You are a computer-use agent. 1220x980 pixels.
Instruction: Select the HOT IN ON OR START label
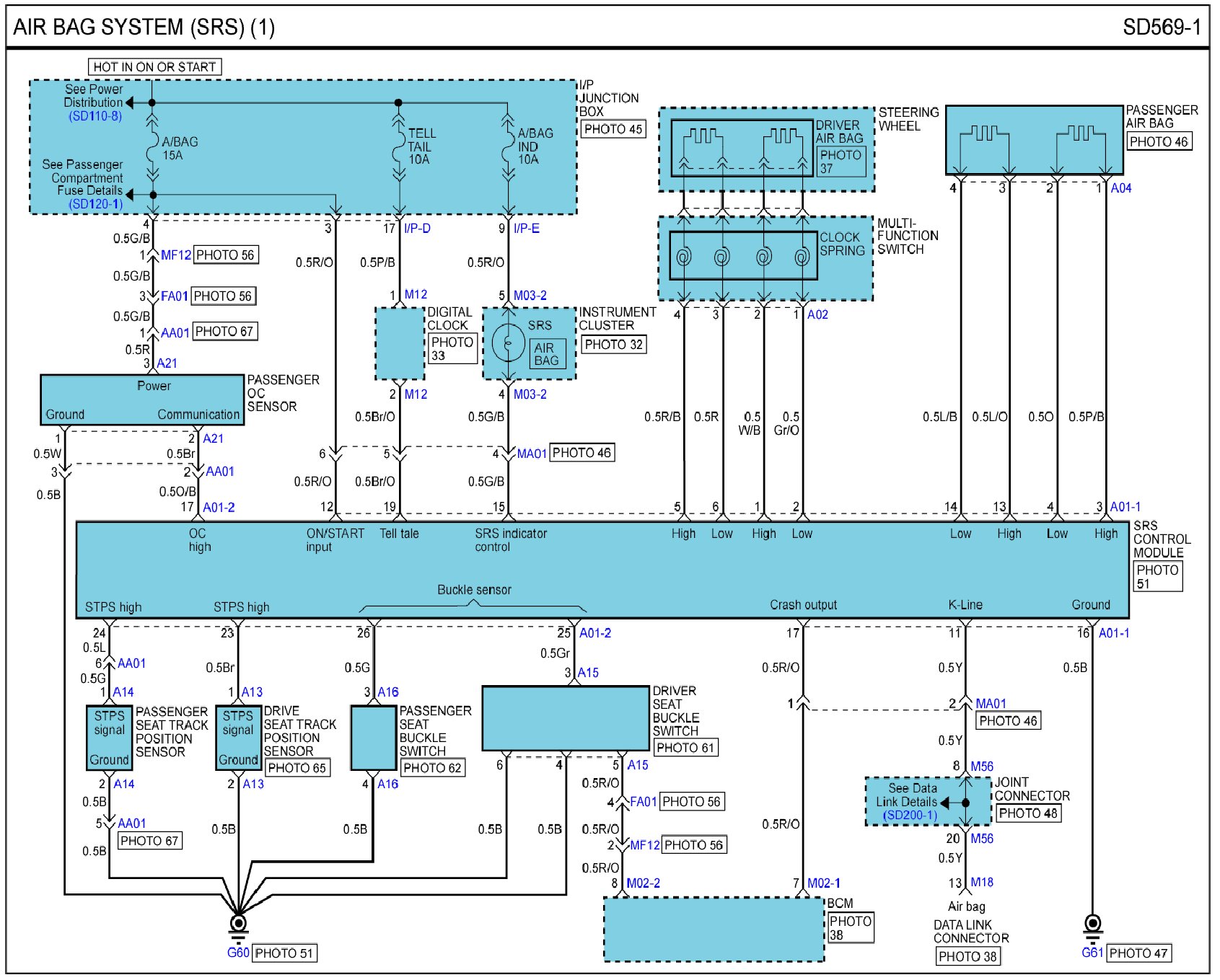(x=154, y=67)
